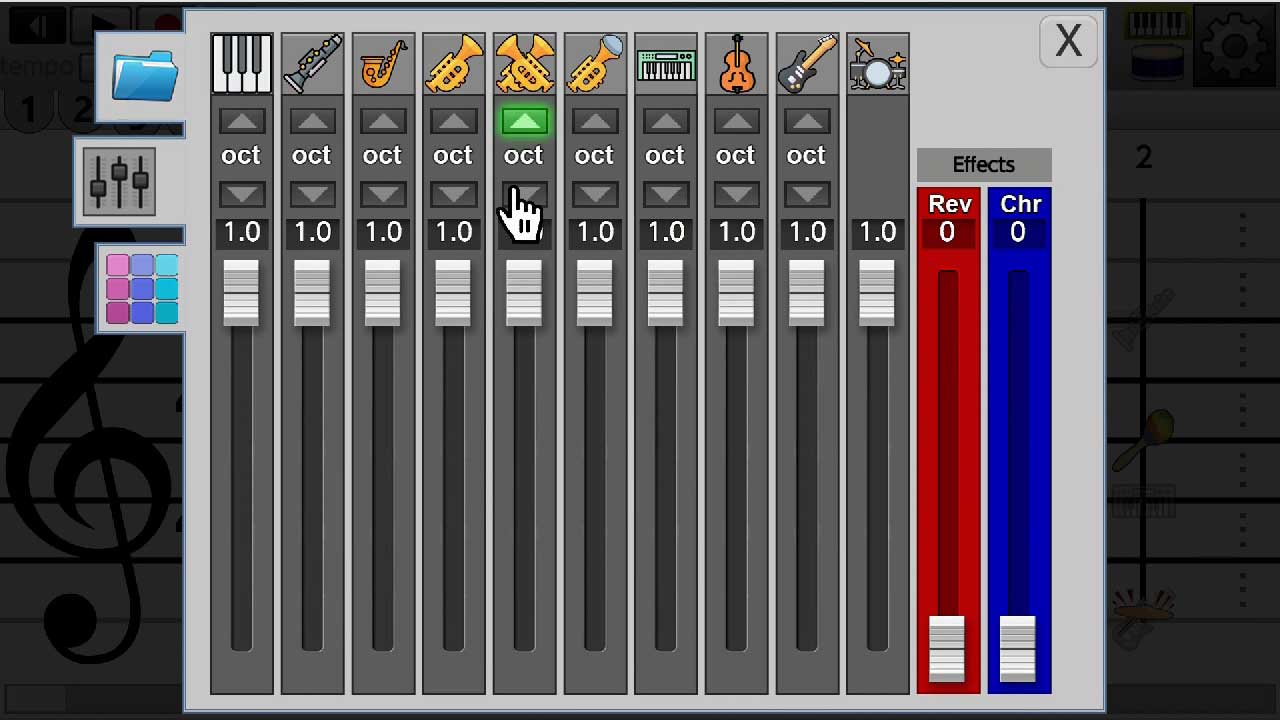Switch to the mixer faders tab

click(120, 181)
